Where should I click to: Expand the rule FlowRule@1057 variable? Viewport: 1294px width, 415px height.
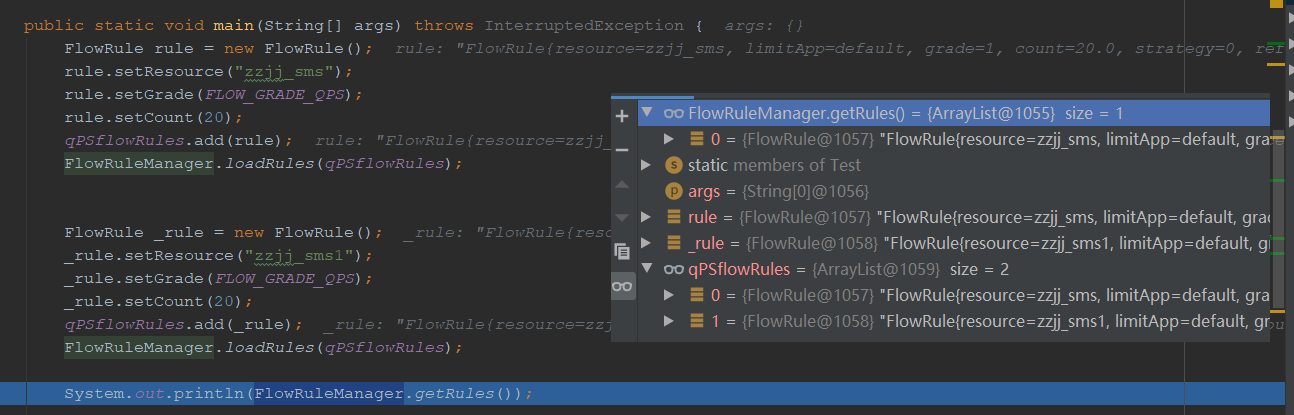click(x=647, y=217)
